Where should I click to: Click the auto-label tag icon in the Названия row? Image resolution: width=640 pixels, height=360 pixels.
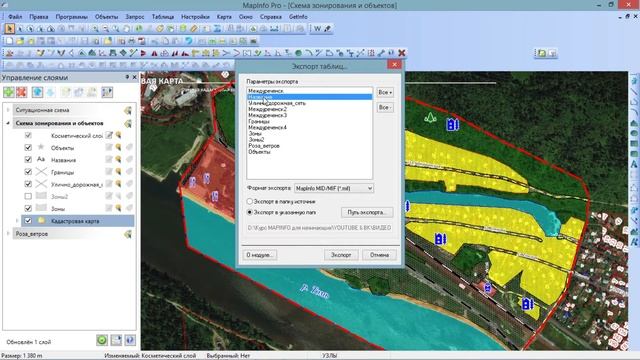pyautogui.click(x=129, y=160)
